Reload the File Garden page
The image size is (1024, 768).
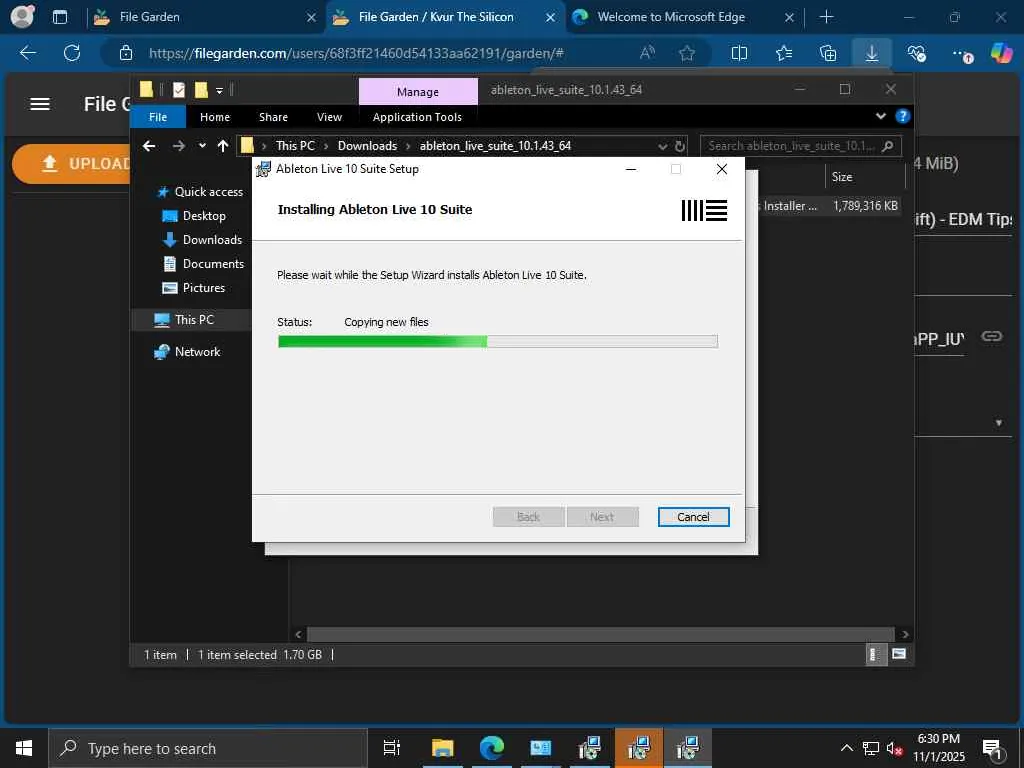72,53
